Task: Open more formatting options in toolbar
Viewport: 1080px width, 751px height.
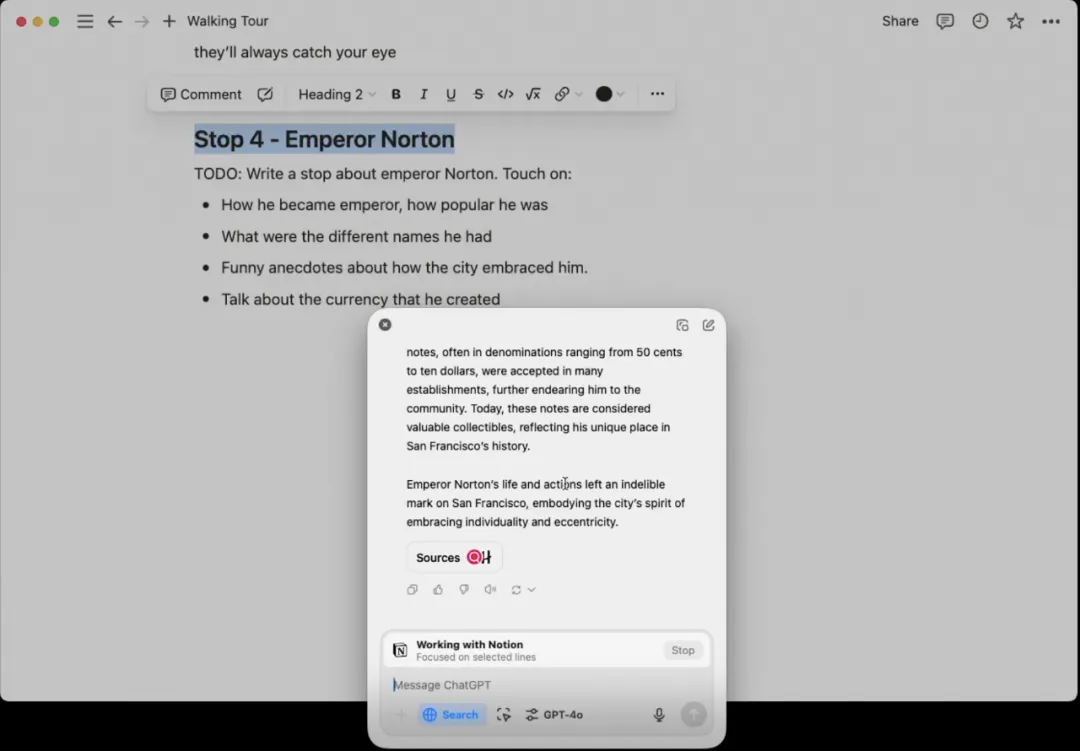Action: (657, 94)
